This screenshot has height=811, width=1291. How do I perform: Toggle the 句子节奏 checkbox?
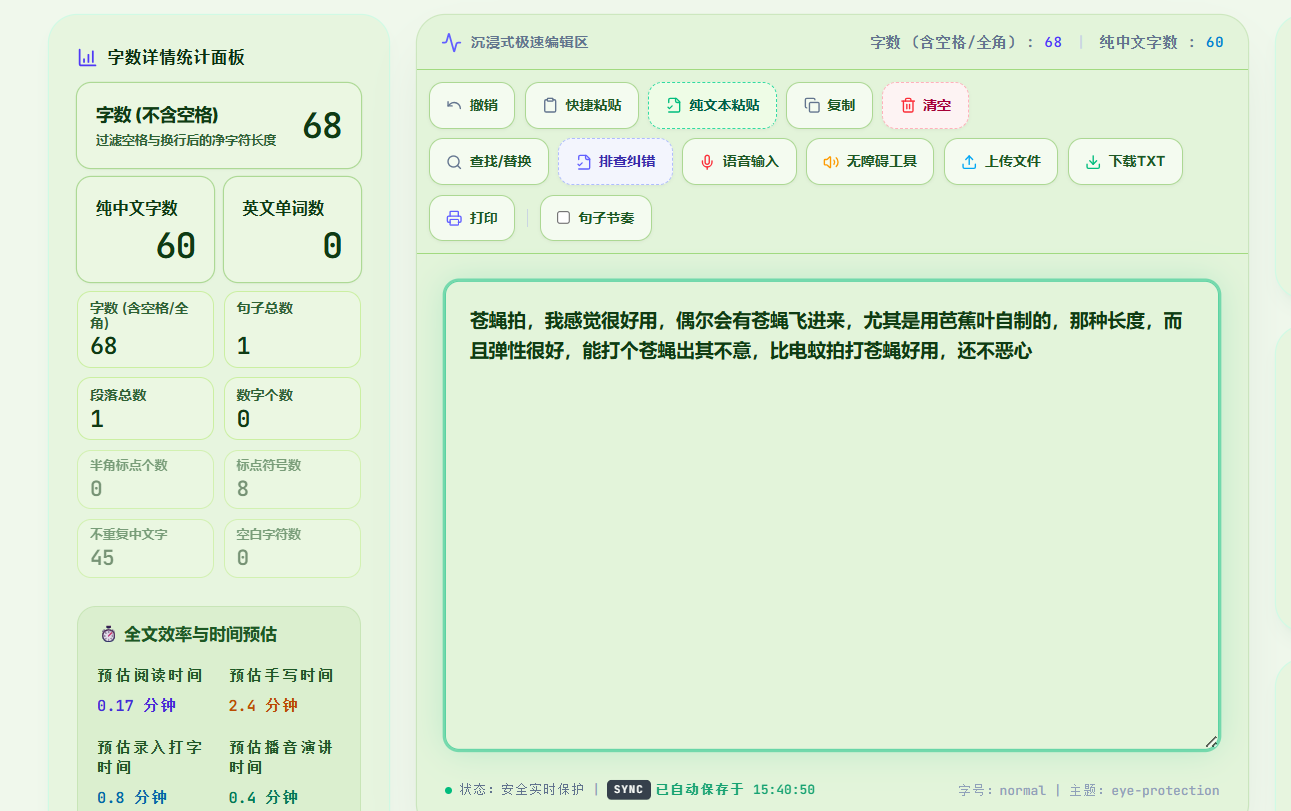563,217
